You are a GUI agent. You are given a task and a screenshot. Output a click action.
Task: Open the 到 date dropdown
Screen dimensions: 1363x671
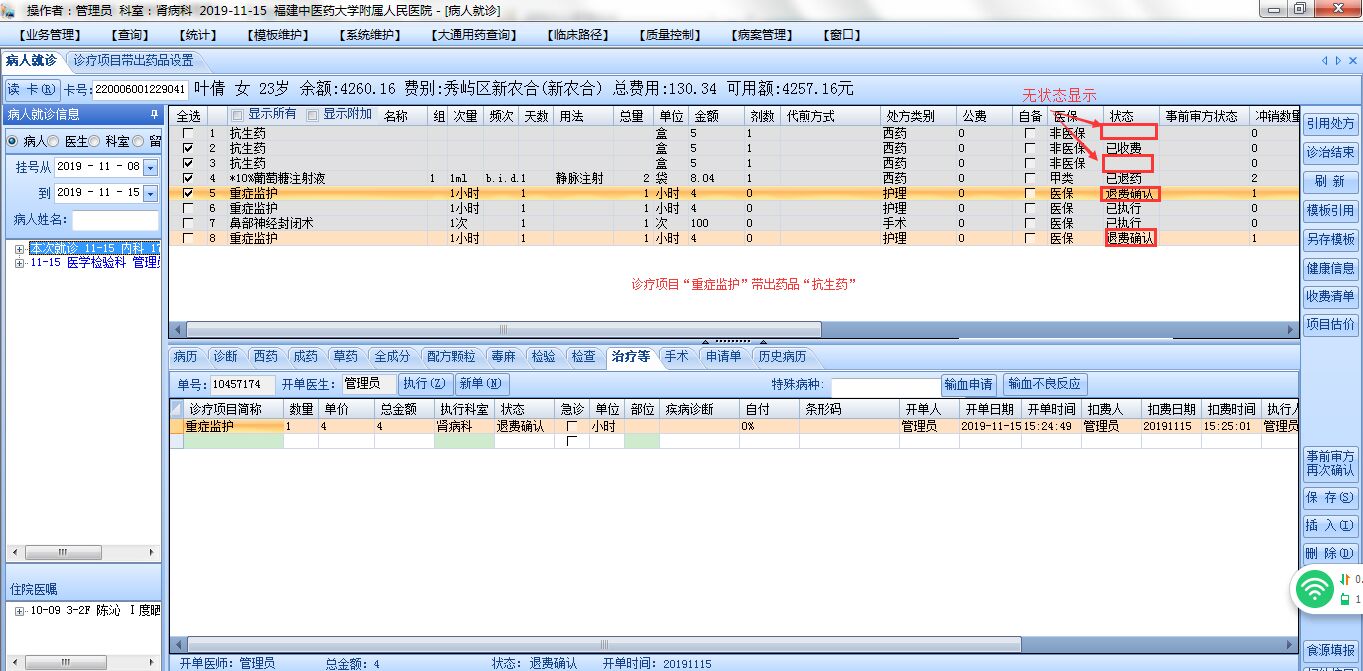click(151, 193)
